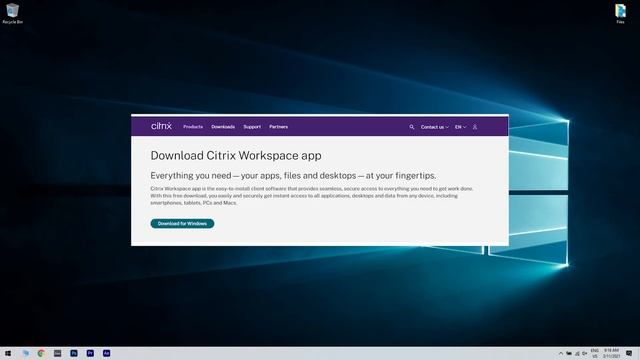Open the Partners menu
Screen dimensions: 640x360
click(278, 127)
